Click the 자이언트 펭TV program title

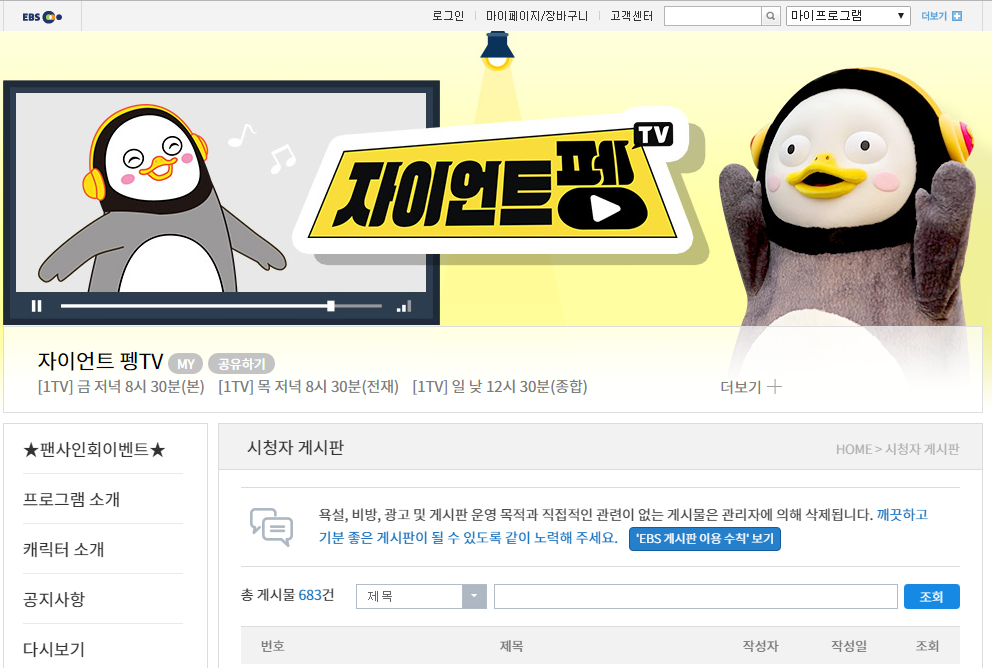point(101,361)
